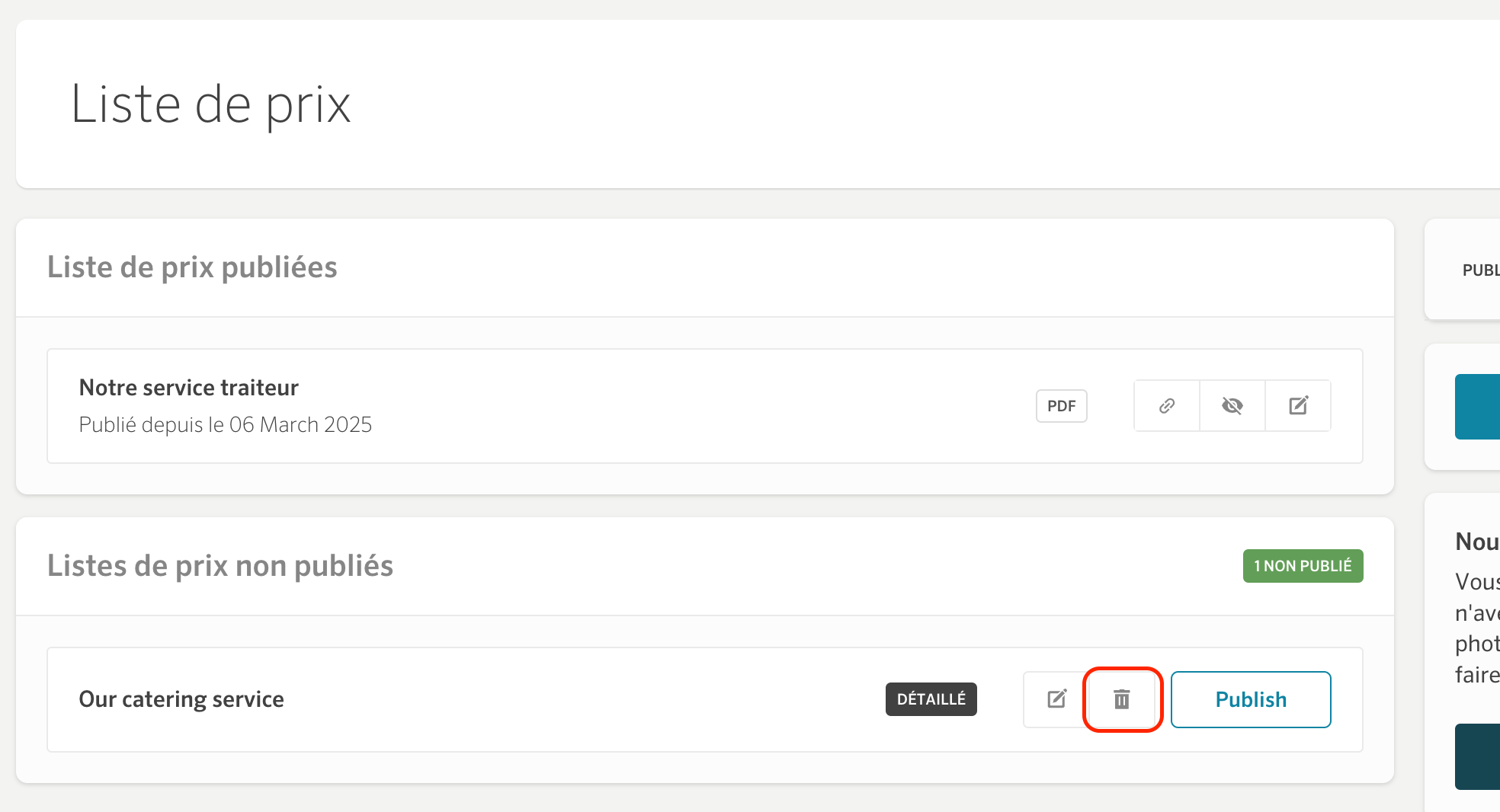
Task: Select the PUBL tab in right panel
Action: pos(1481,270)
